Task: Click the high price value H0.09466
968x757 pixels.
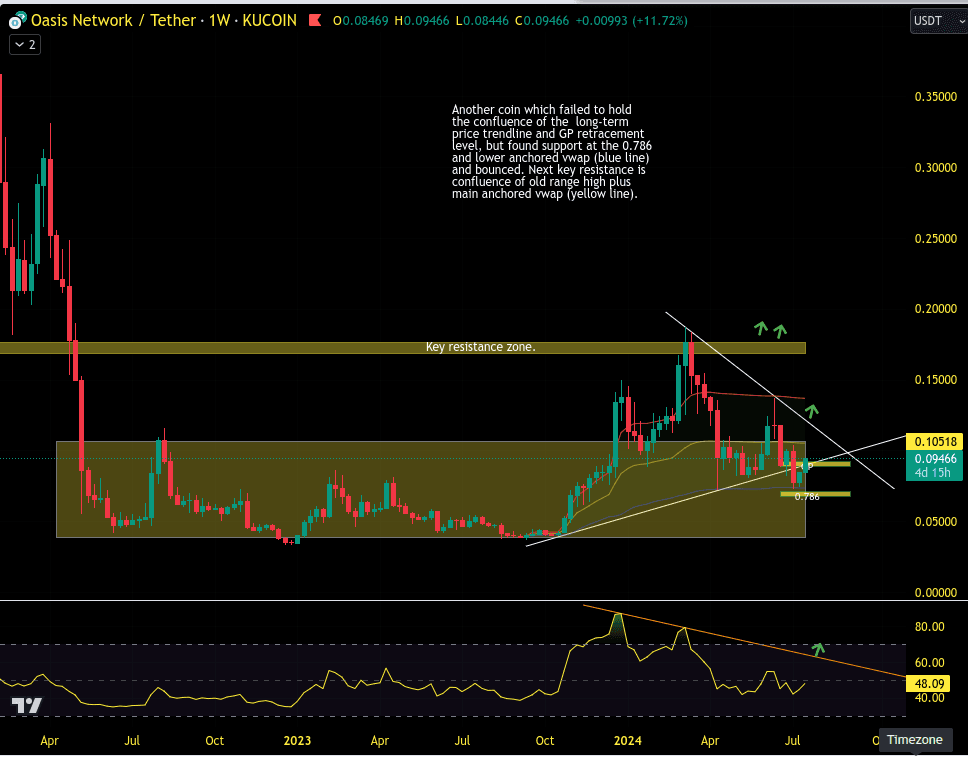Action: (x=422, y=21)
